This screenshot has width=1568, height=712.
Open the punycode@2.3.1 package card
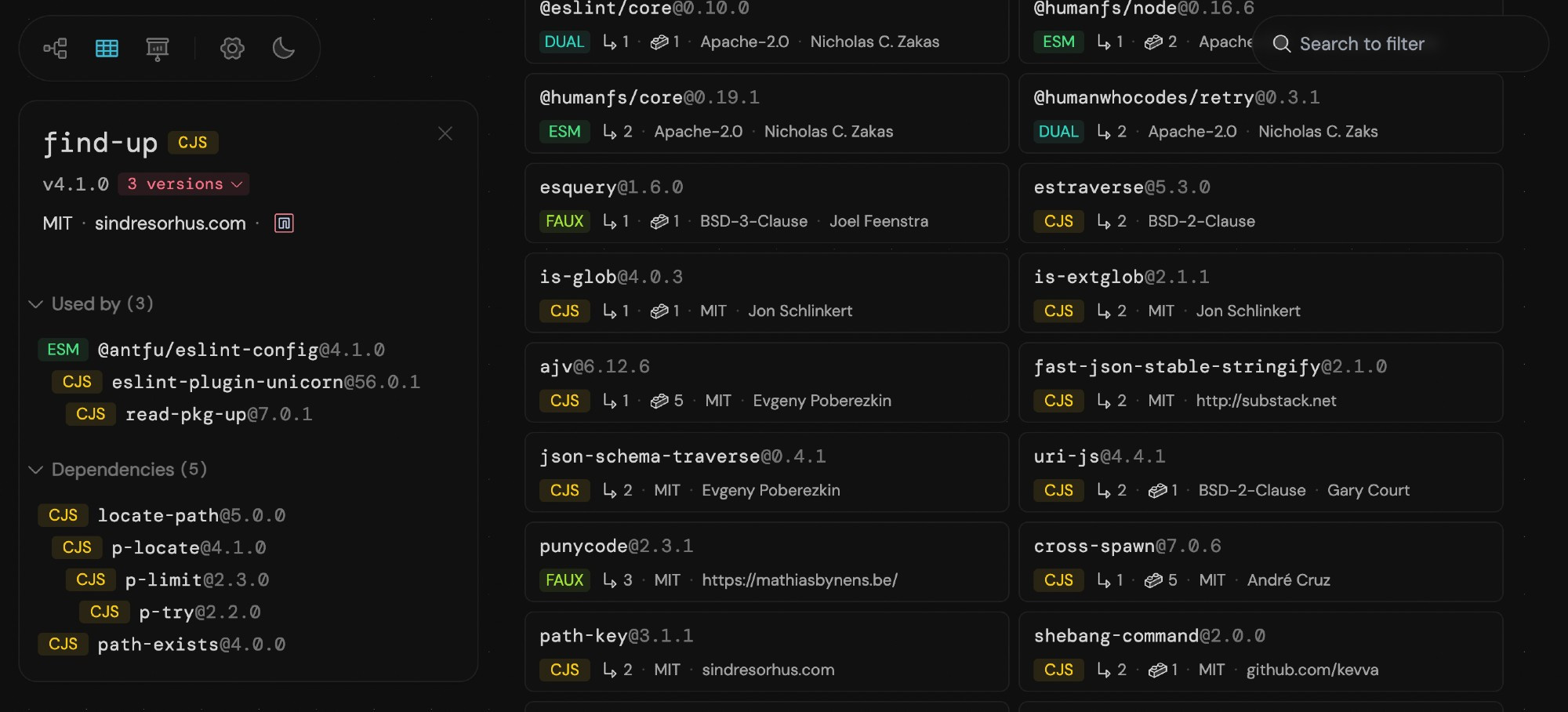(x=766, y=561)
